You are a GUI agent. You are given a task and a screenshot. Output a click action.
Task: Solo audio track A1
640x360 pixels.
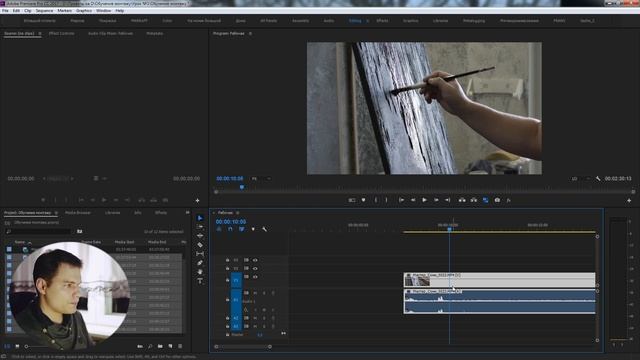coord(264,293)
